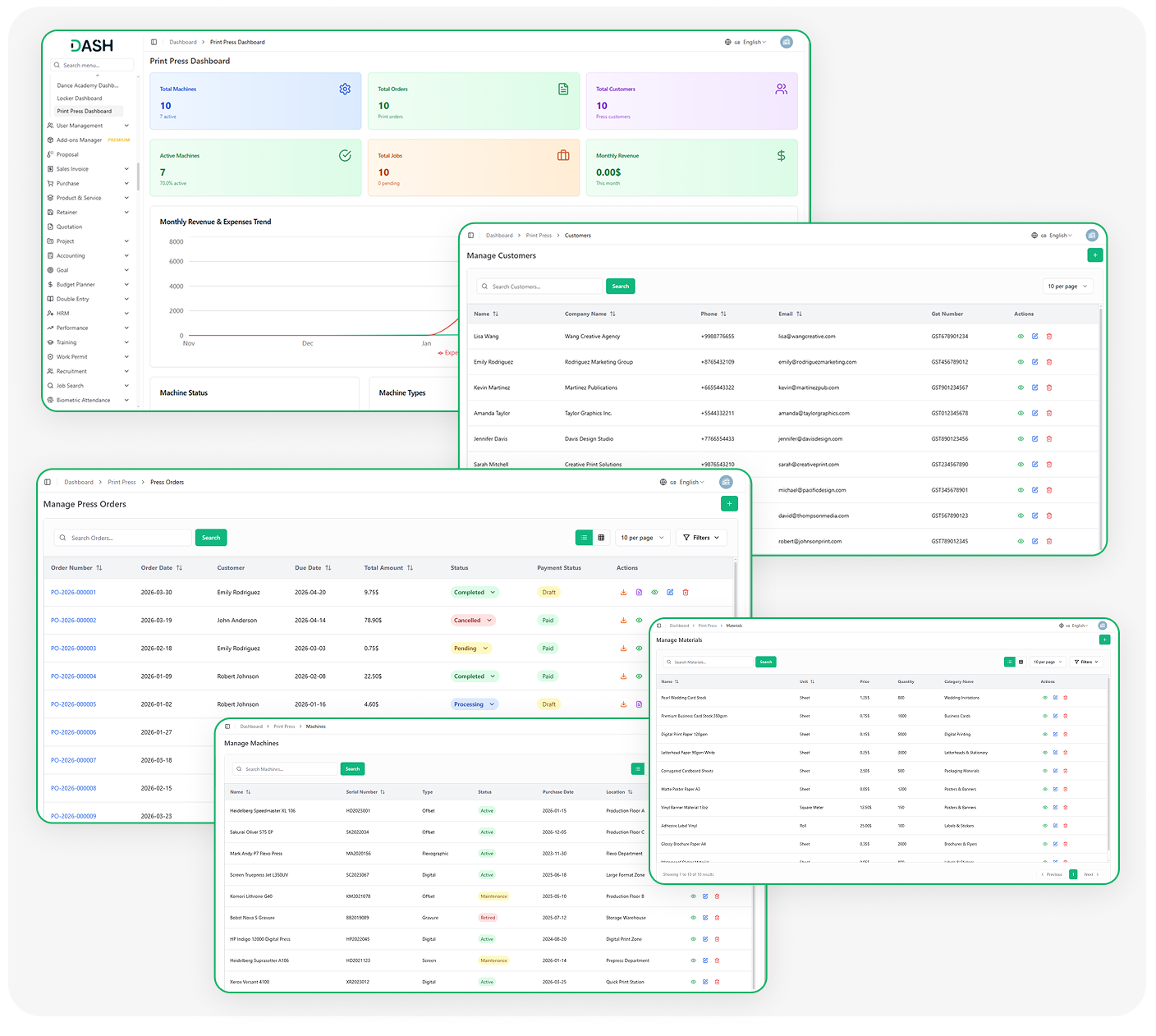Open the document icon for order PO-2026-000001
Screen dimensions: 1156x1036
click(639, 593)
